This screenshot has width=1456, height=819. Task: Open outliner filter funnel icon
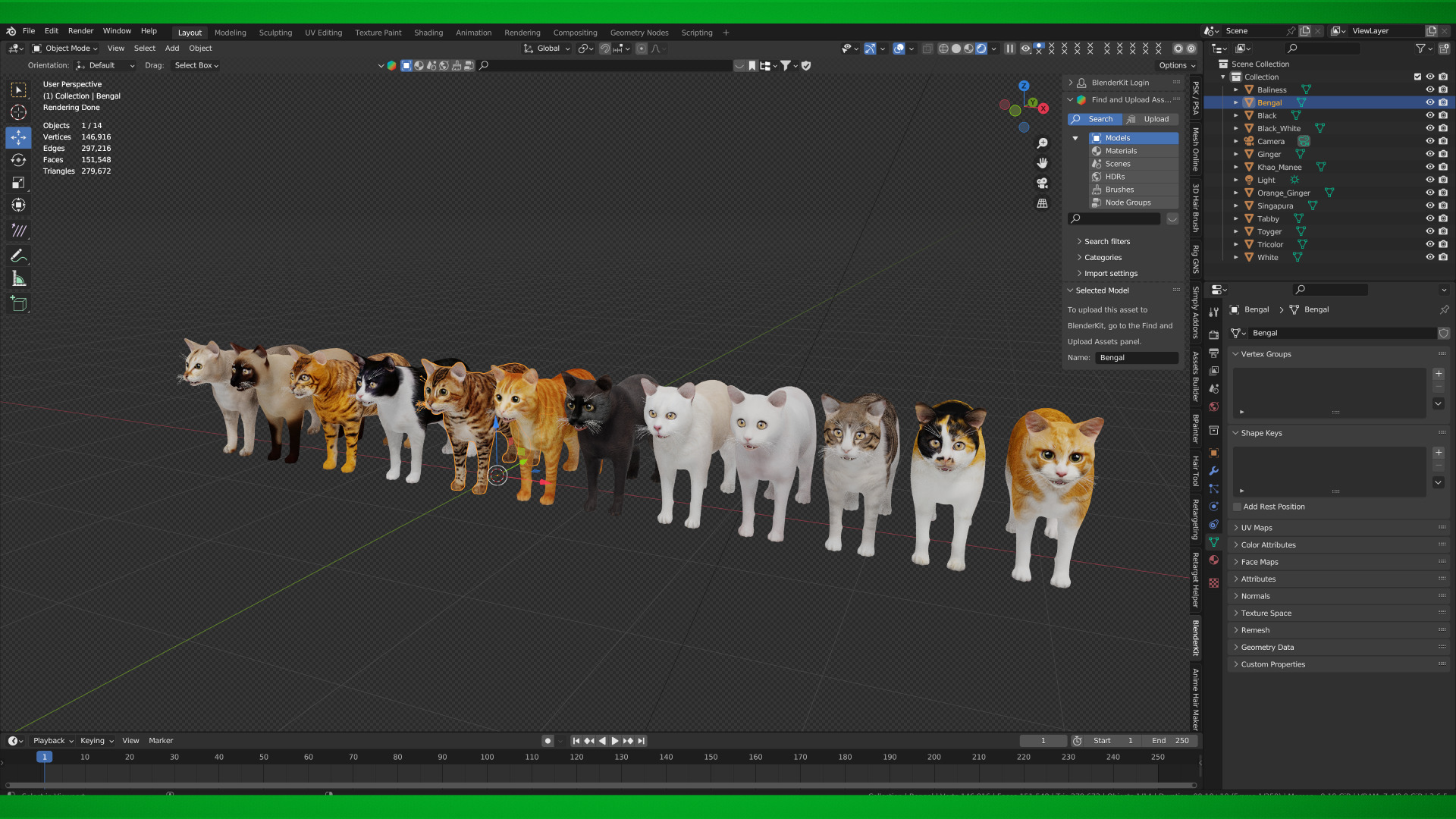[1420, 49]
